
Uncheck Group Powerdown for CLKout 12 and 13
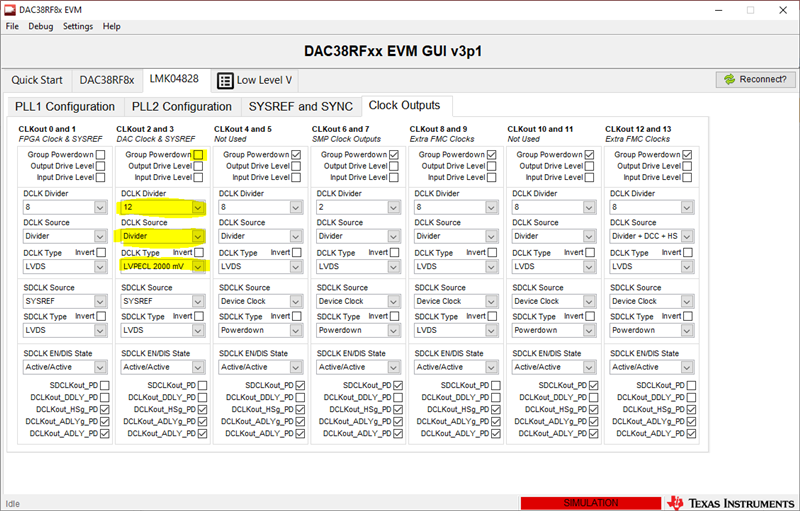687,155
